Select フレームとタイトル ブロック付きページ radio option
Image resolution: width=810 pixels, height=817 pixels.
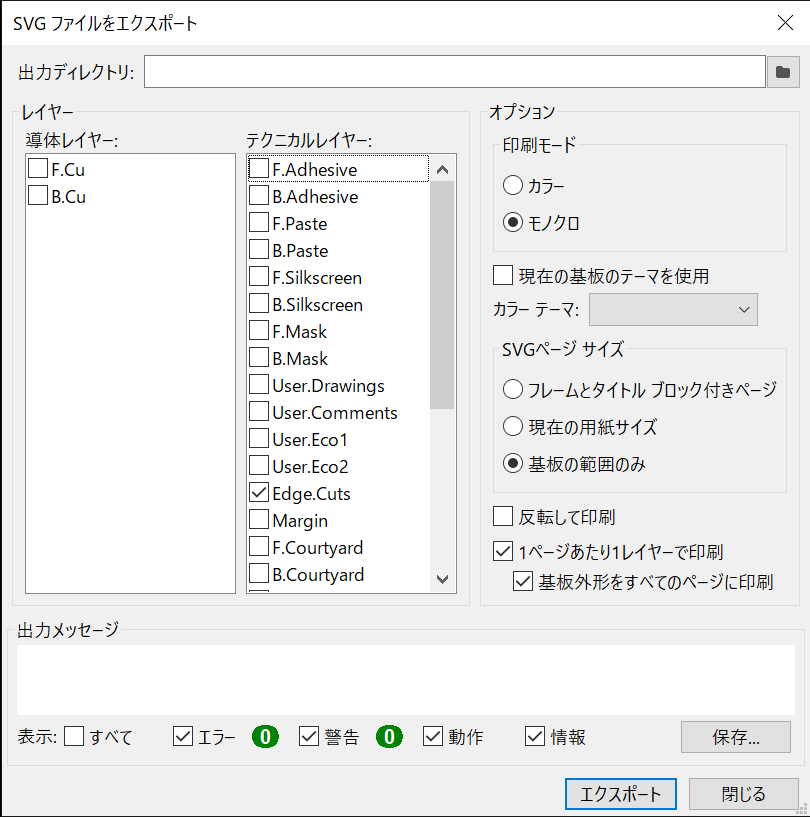pyautogui.click(x=513, y=389)
